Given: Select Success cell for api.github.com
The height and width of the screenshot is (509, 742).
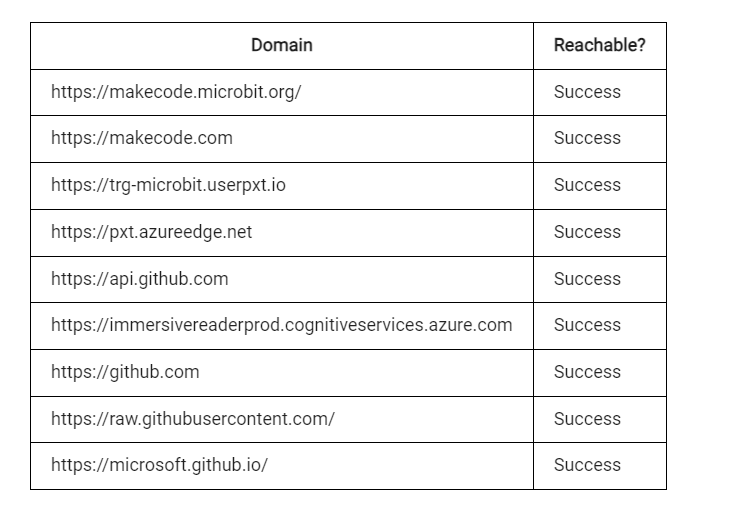Looking at the screenshot, I should pos(587,279).
